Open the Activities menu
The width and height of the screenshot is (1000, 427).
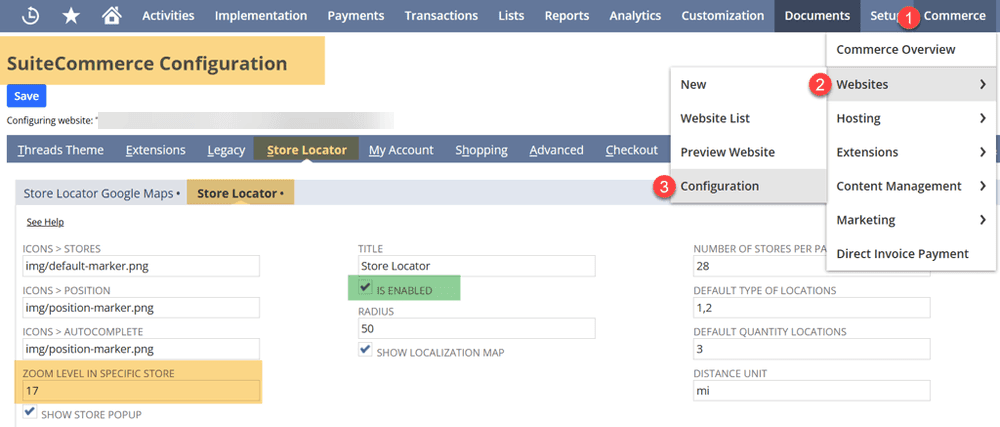coord(168,16)
